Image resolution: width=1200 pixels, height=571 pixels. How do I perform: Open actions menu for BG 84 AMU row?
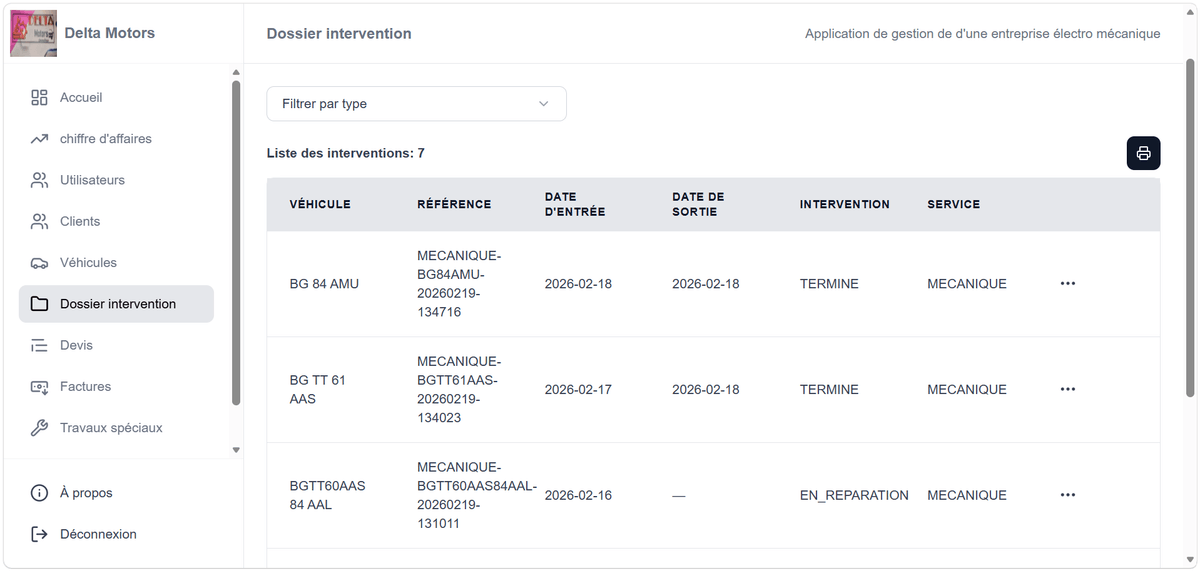(x=1068, y=284)
